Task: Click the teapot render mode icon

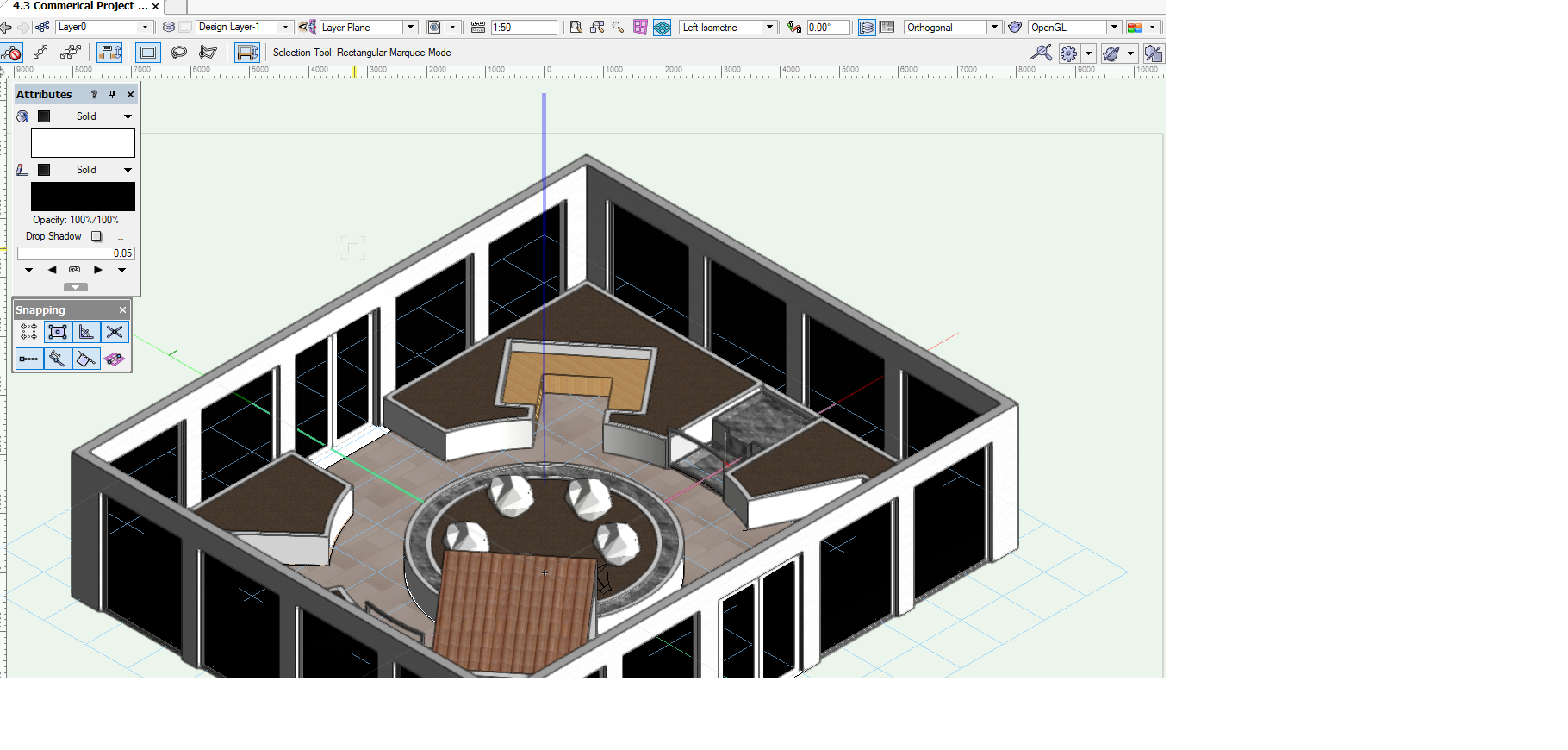Action: coord(1015,28)
